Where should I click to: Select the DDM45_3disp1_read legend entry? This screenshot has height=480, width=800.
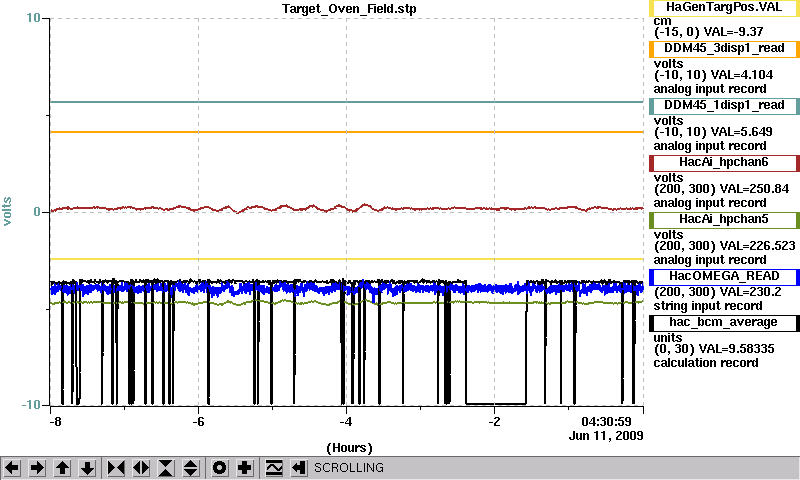pos(724,48)
